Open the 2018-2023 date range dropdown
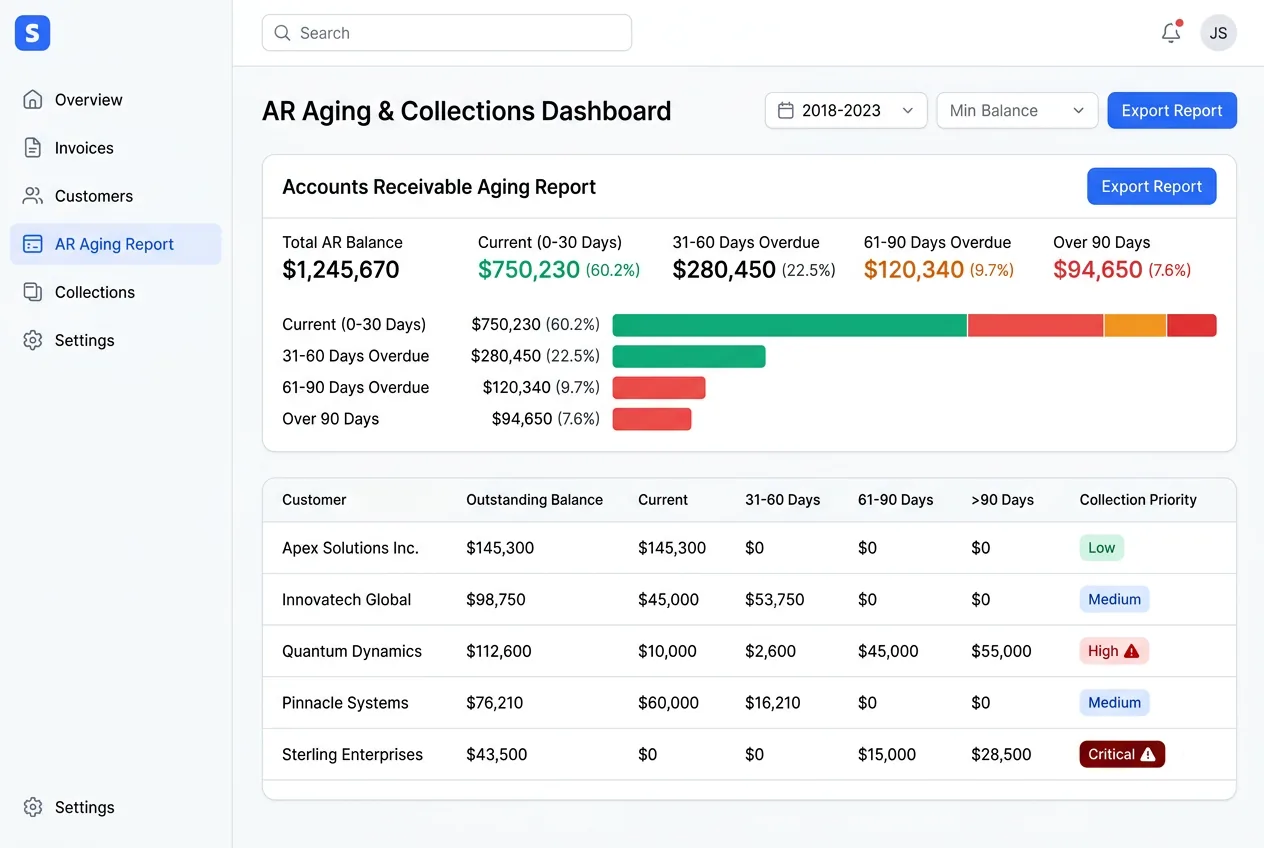The width and height of the screenshot is (1264, 848). coord(845,110)
